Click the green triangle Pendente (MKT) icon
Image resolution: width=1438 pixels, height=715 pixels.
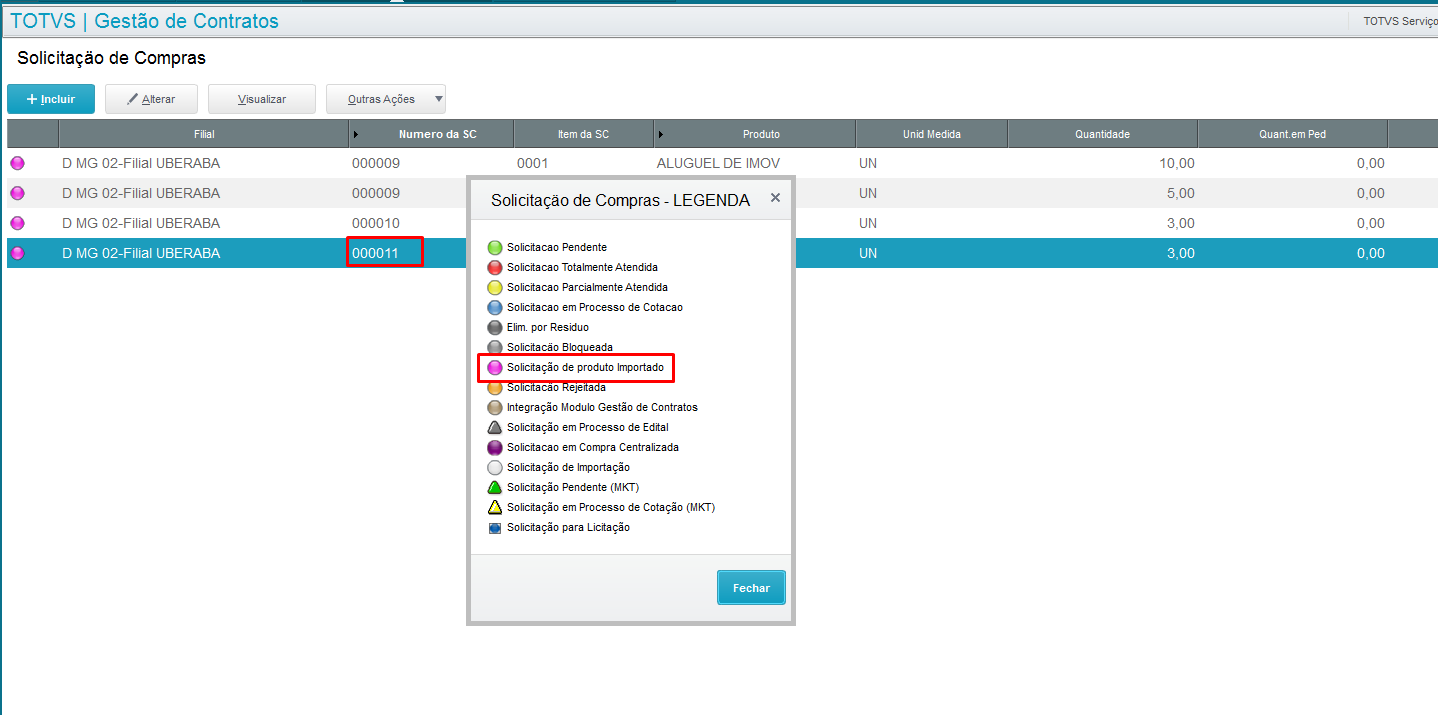tap(494, 487)
